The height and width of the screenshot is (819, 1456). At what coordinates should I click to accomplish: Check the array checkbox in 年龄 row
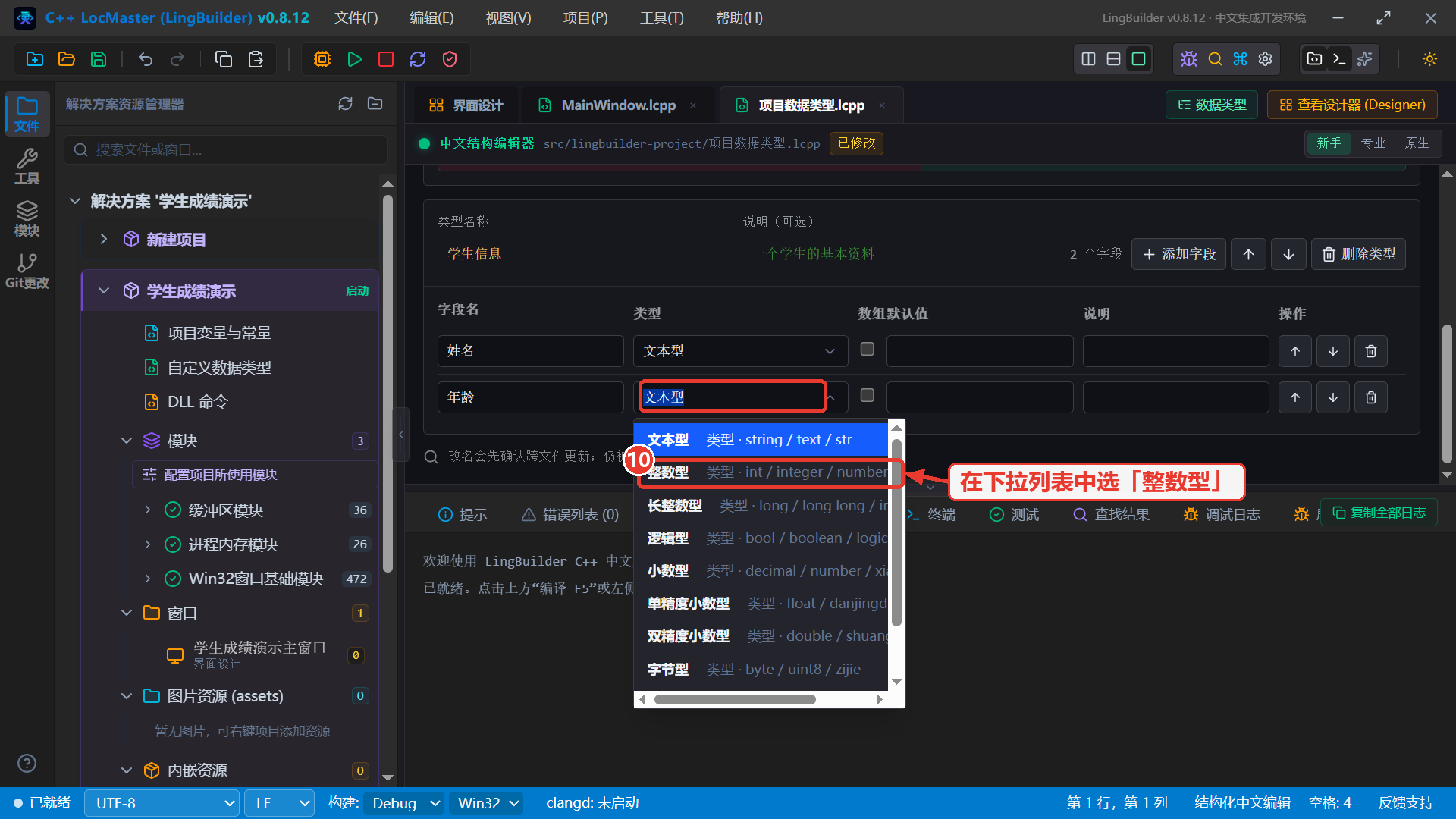[x=868, y=395]
